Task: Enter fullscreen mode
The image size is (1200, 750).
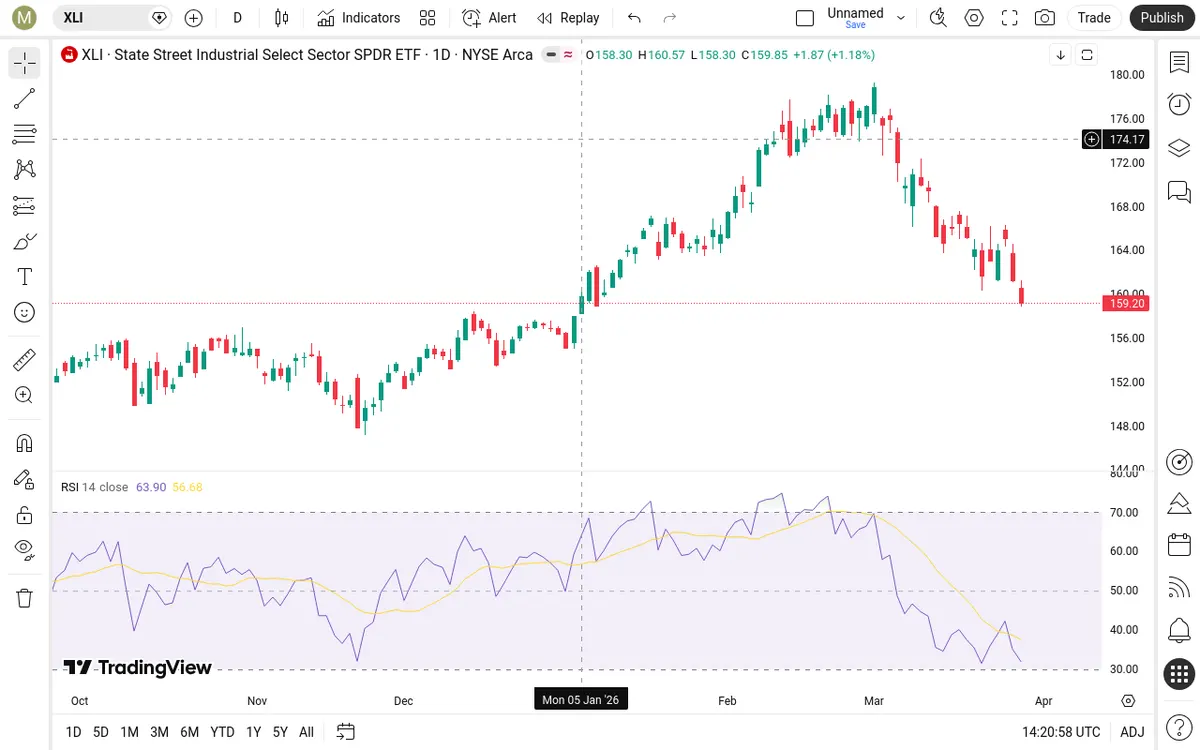Action: 1009,18
